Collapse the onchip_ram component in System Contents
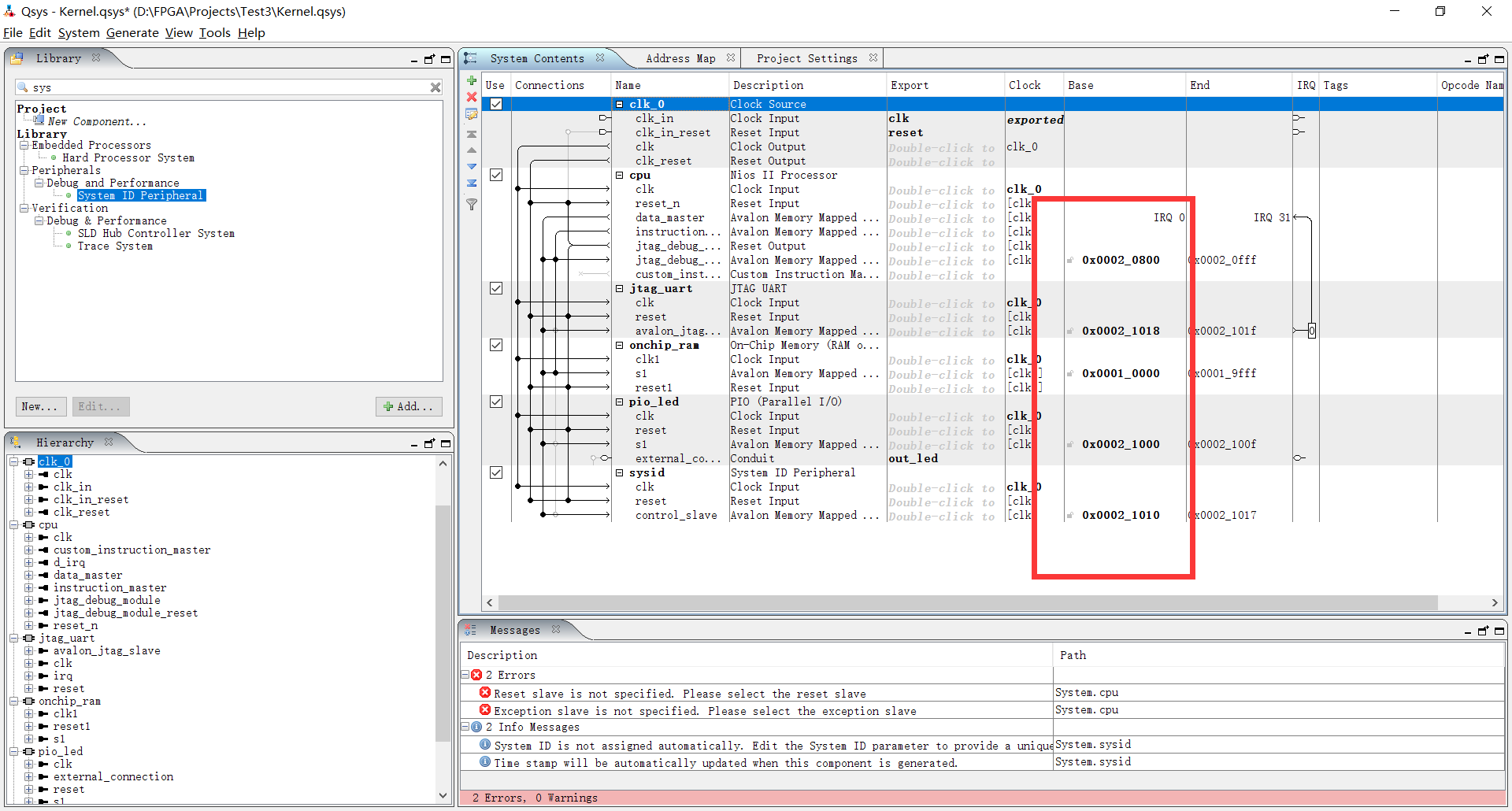Screen dimensions: 1512x811 click(x=620, y=345)
